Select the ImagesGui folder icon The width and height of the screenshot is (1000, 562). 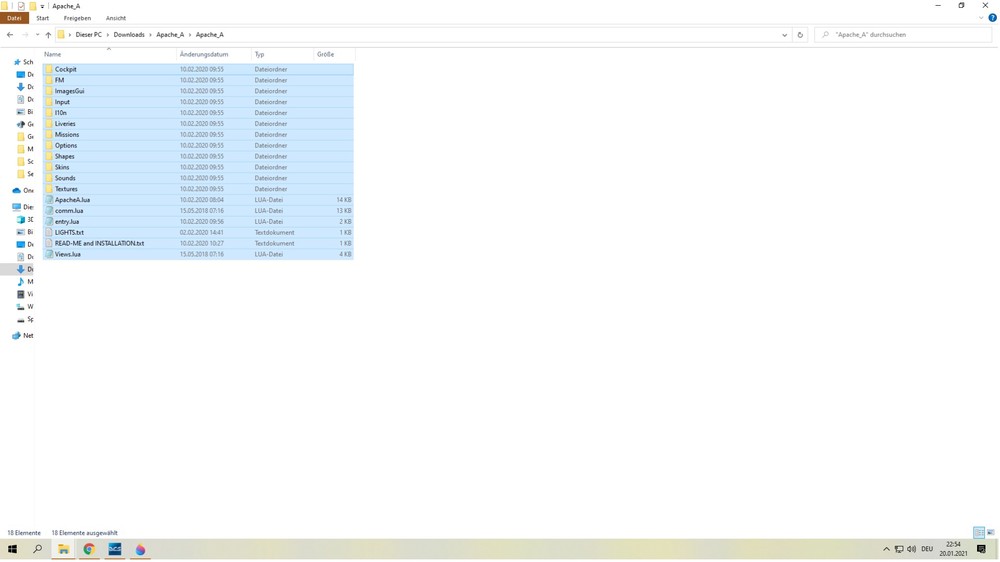pyautogui.click(x=49, y=91)
